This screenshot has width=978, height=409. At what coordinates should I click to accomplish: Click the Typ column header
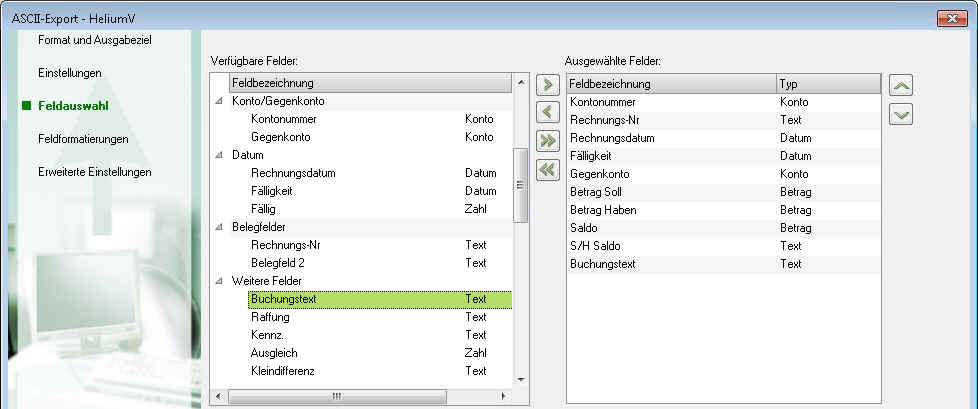[827, 84]
